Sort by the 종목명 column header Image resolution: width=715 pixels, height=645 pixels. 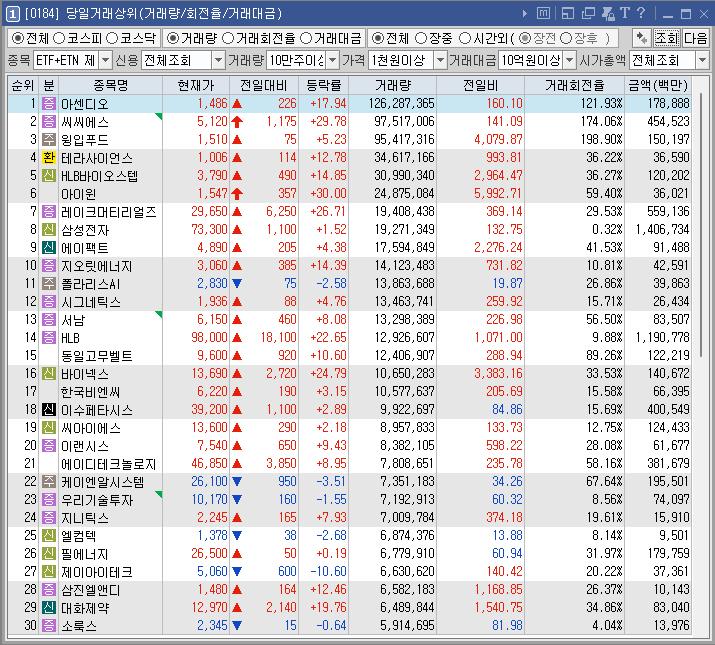point(110,85)
